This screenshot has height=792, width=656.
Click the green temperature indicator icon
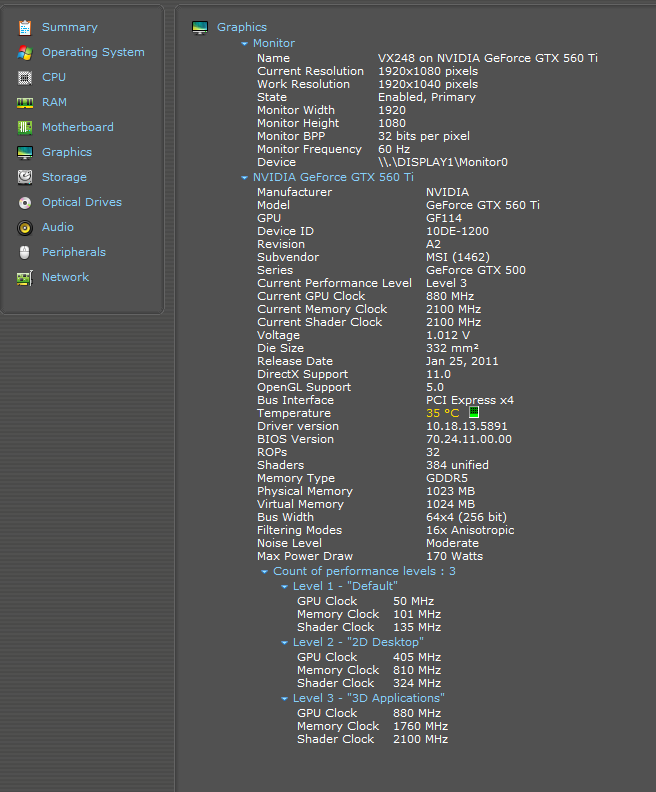(x=474, y=413)
